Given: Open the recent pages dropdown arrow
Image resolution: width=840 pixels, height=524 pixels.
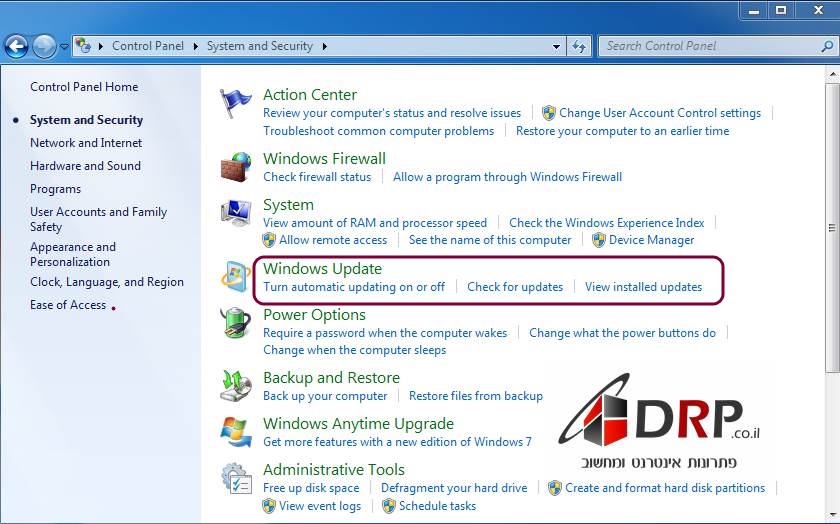Looking at the screenshot, I should click(x=64, y=46).
